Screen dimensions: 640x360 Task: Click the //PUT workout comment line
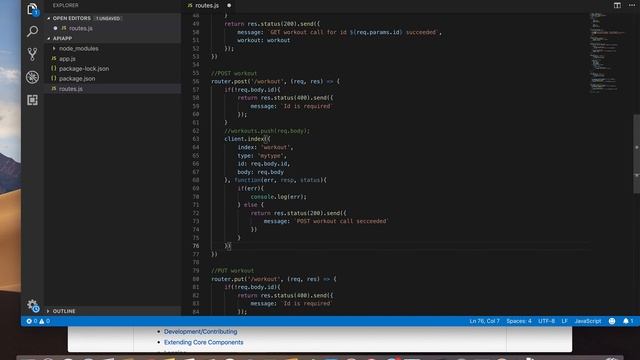(x=232, y=271)
